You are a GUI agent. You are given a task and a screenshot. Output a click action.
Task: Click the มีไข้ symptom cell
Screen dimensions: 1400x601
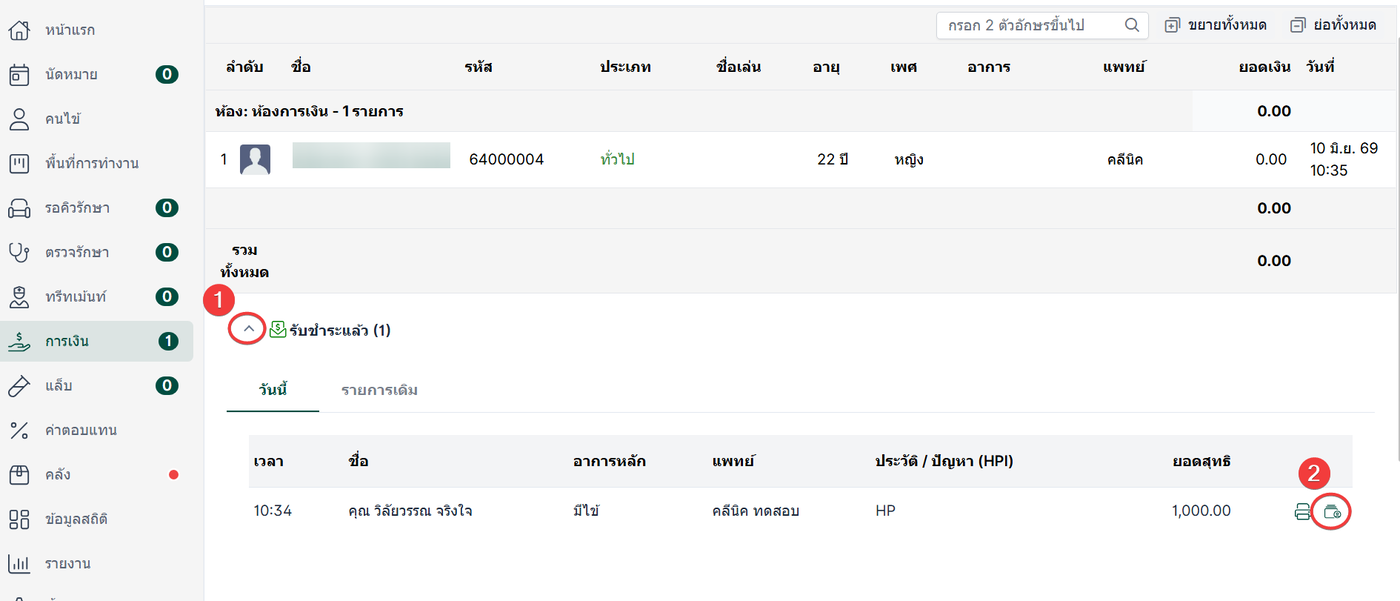[586, 511]
